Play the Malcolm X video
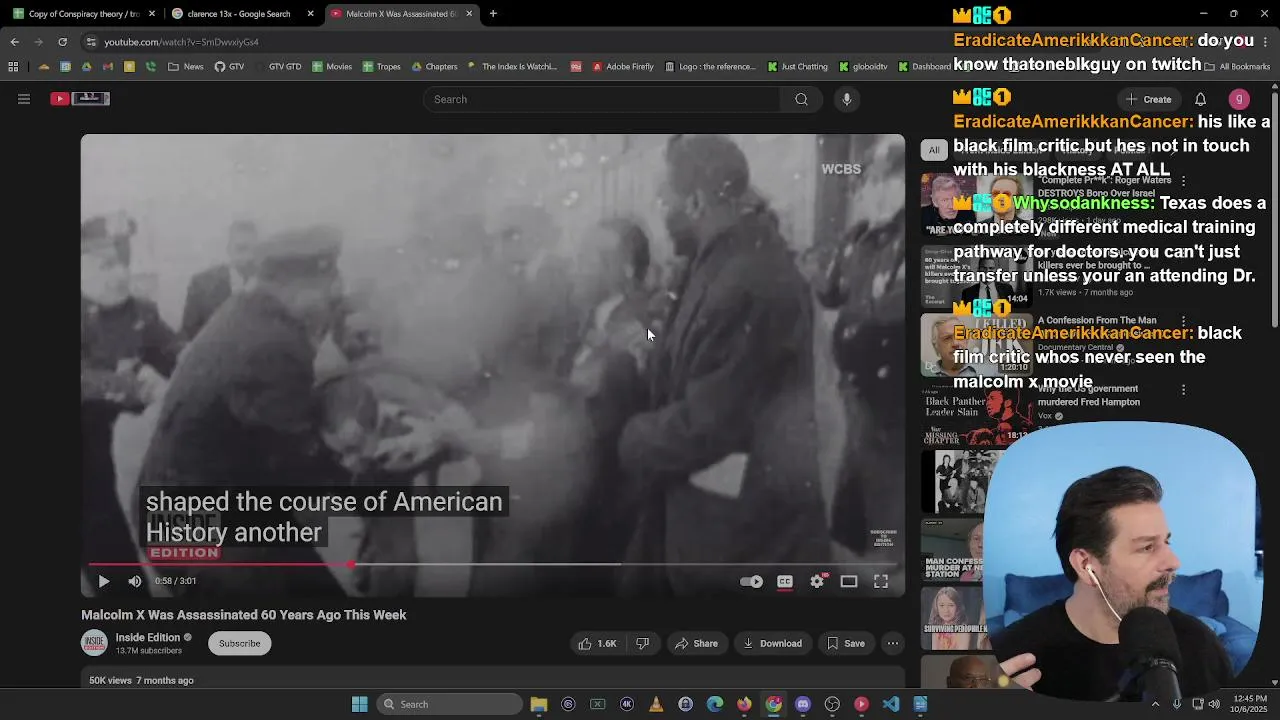This screenshot has width=1280, height=720. [x=103, y=581]
